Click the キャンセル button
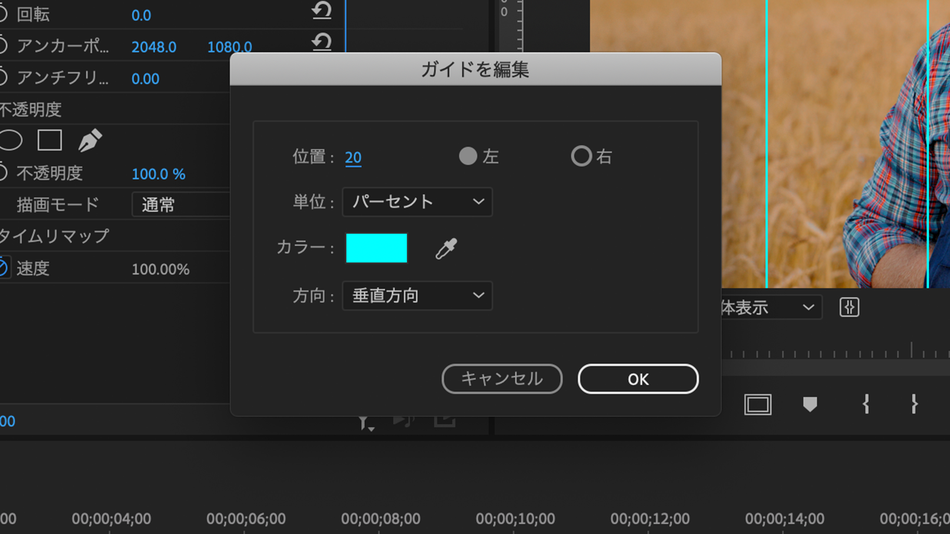The image size is (950, 534). pos(502,379)
